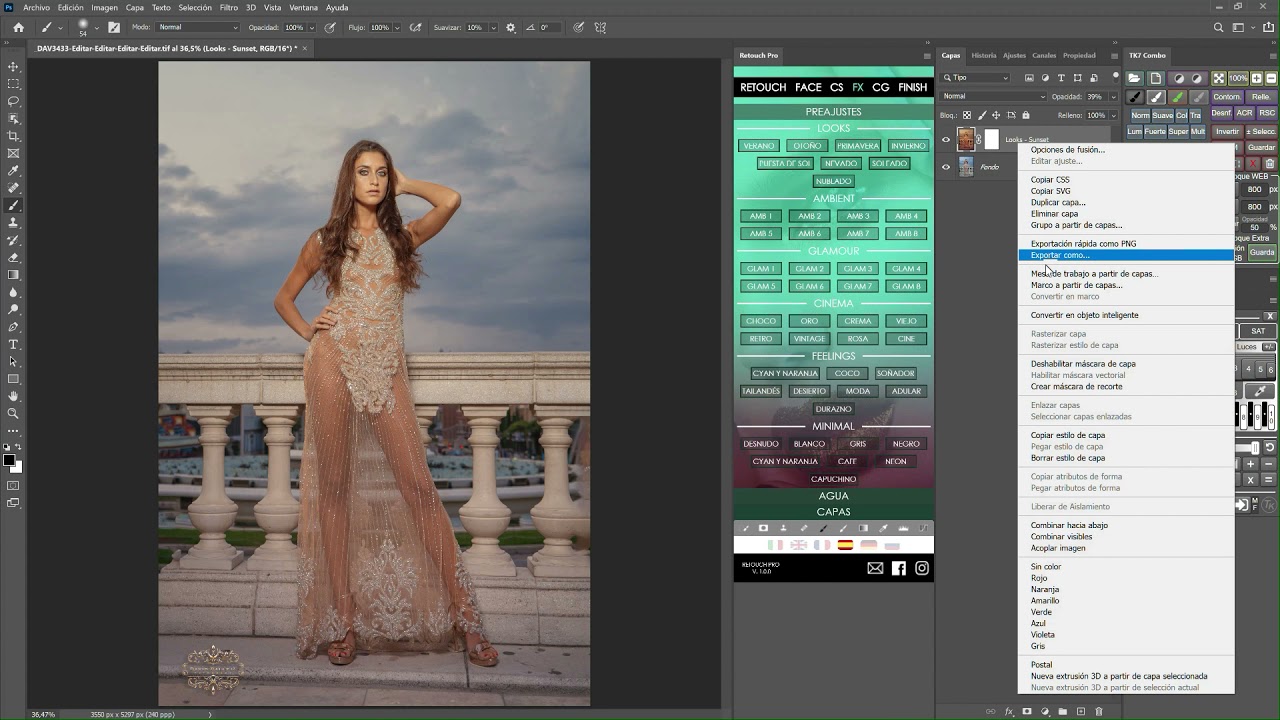
Task: Select the Move tool
Action: tap(13, 66)
